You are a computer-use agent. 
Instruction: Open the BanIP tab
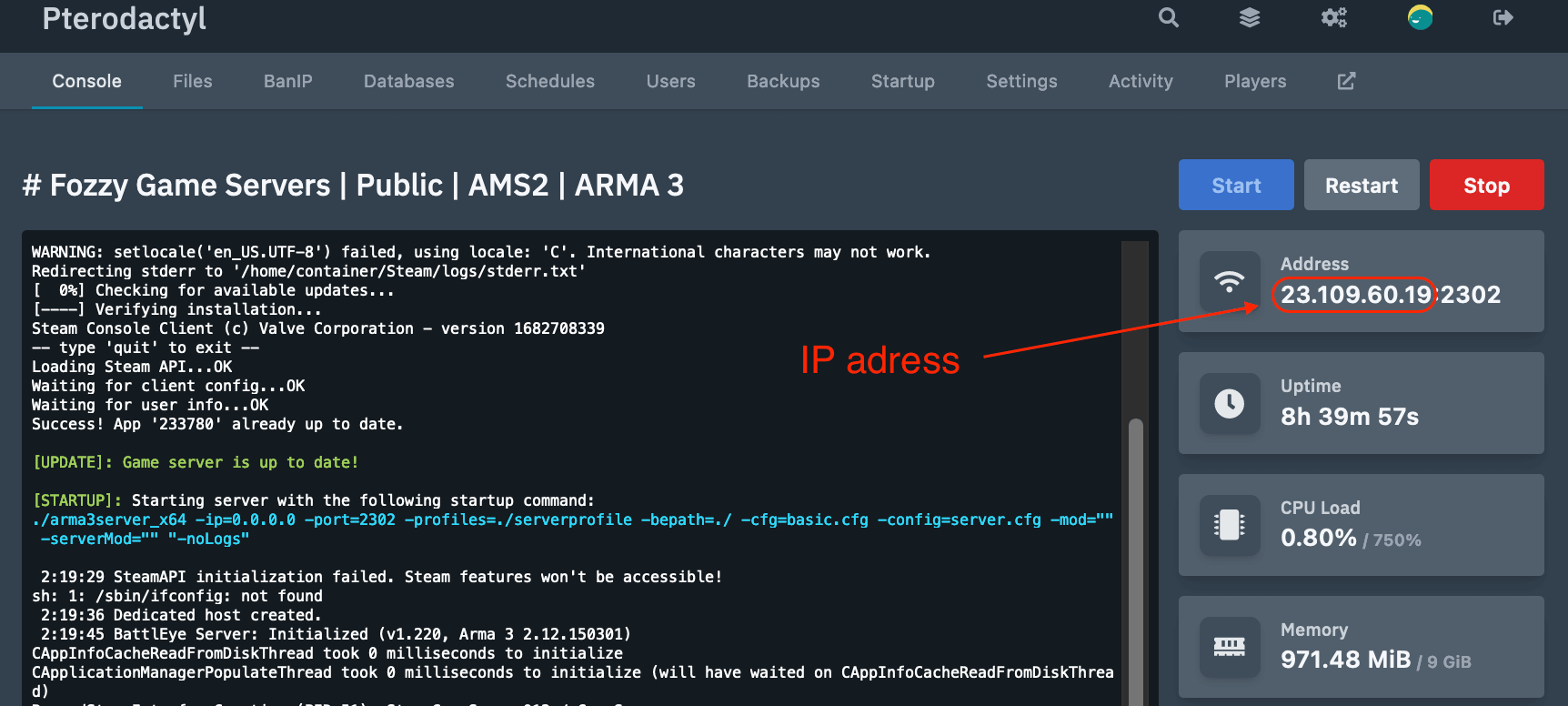point(288,81)
